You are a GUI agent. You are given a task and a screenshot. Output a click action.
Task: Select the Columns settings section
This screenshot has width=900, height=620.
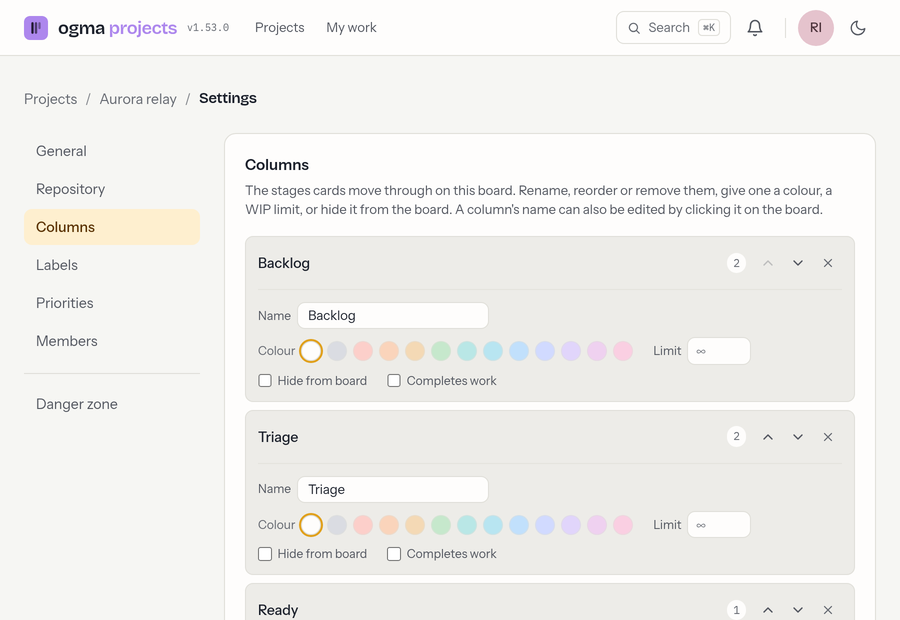pos(112,227)
